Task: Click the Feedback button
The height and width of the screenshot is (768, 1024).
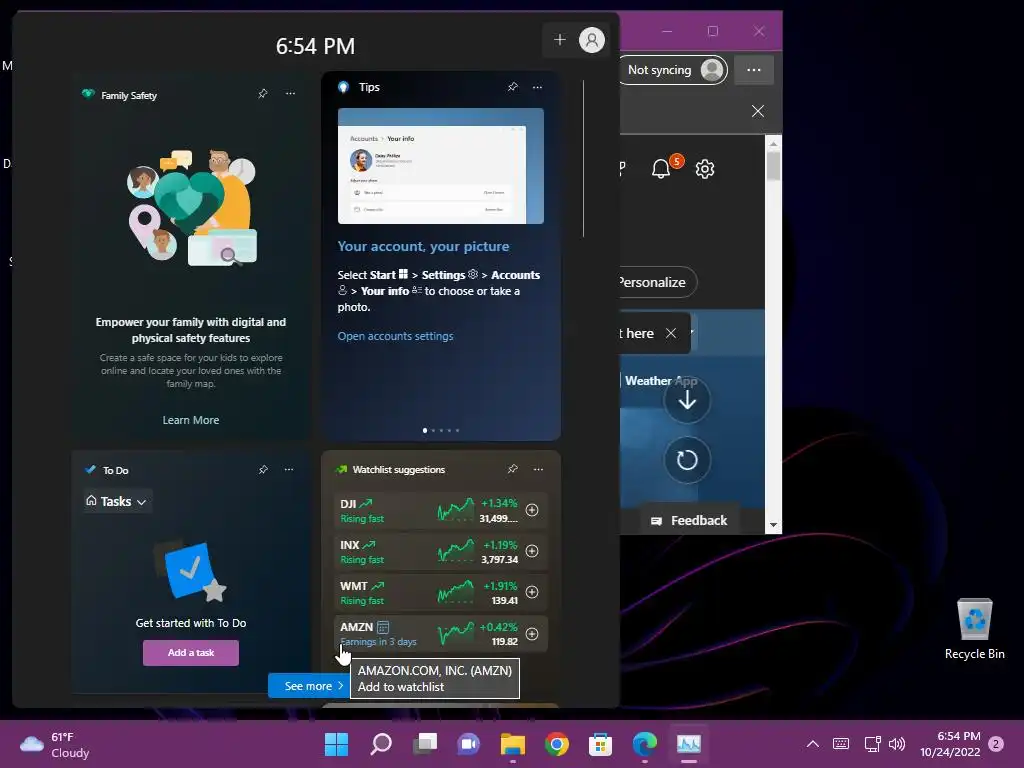Action: (x=690, y=520)
